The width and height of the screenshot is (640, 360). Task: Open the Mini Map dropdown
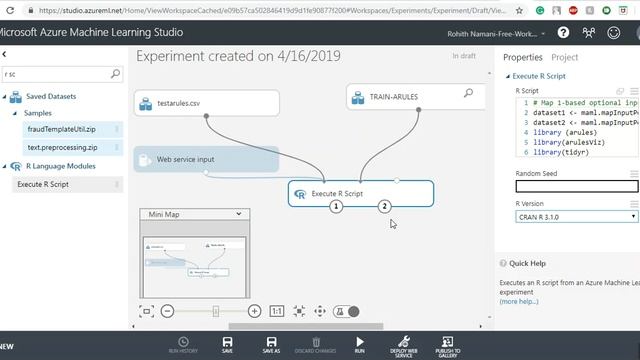click(x=239, y=214)
